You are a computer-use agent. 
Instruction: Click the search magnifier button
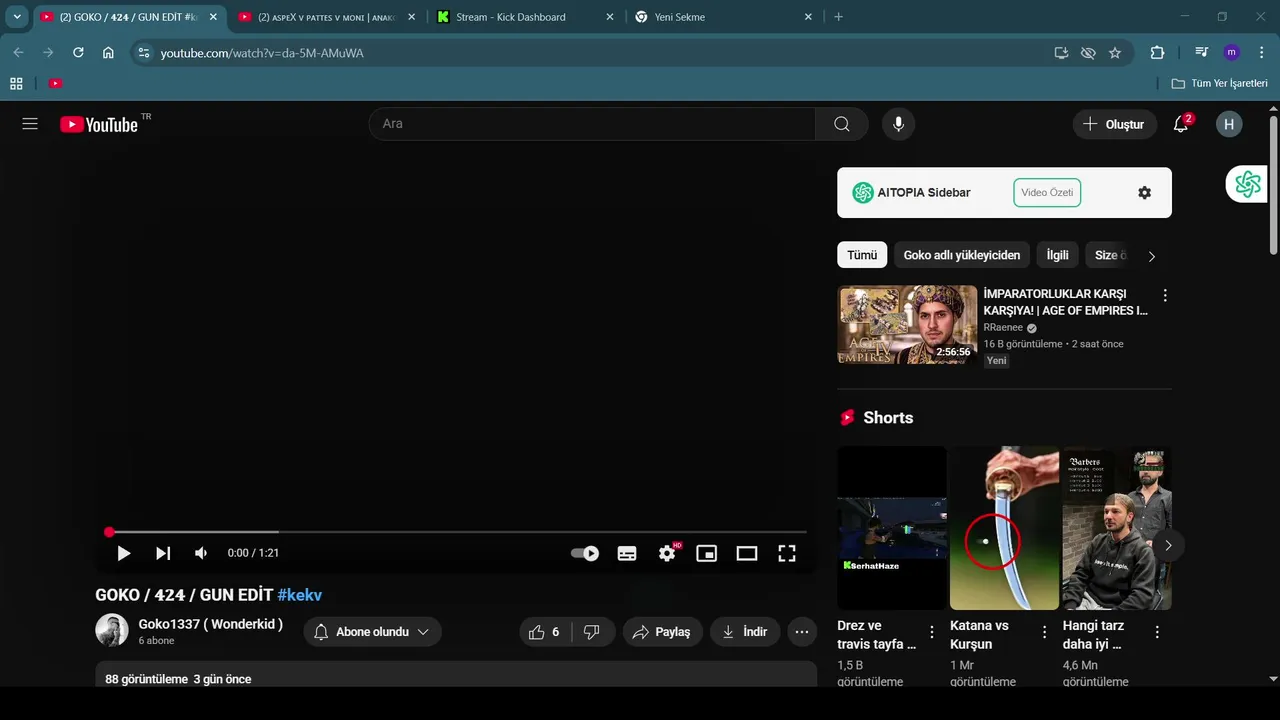842,124
